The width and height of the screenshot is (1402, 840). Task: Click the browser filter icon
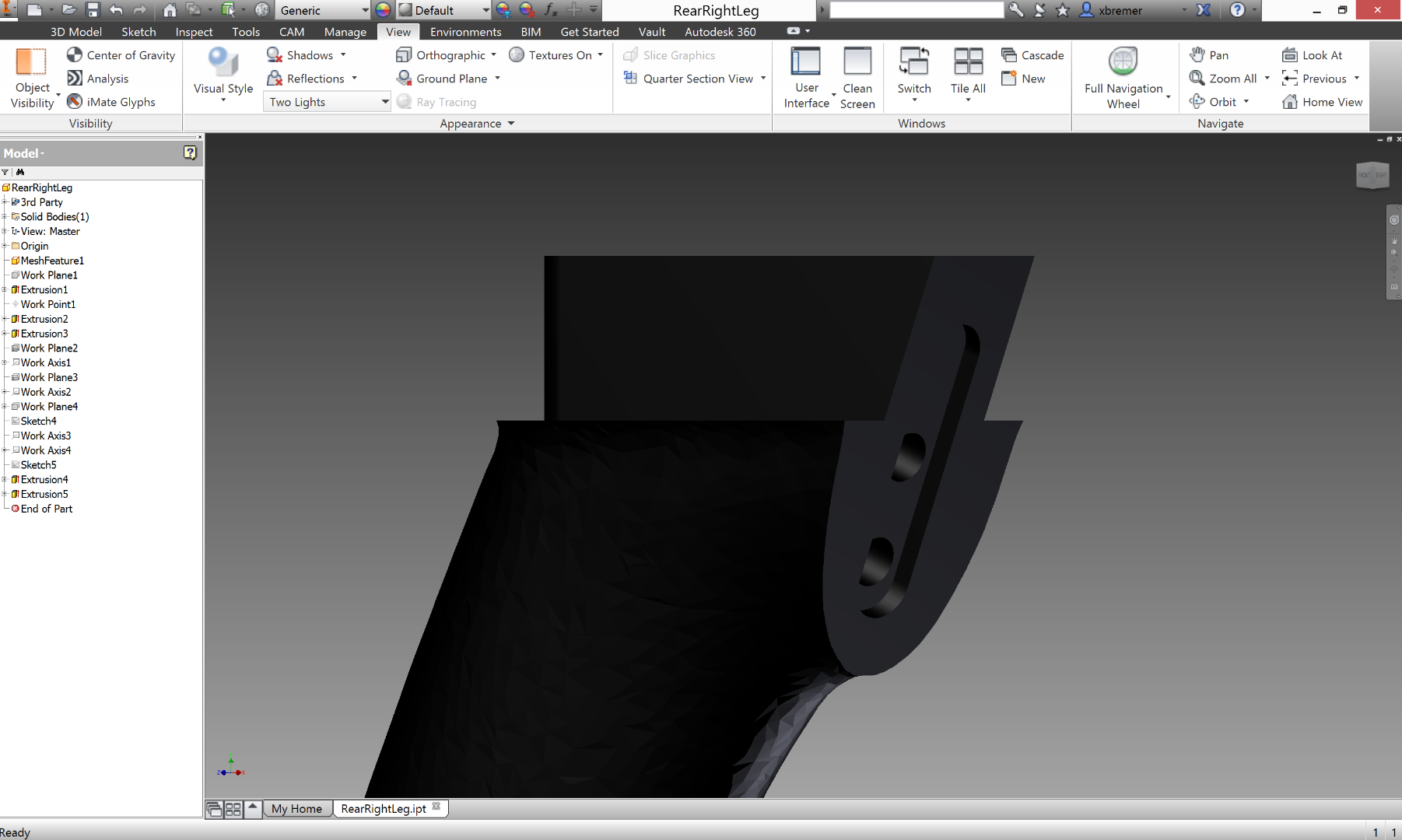5,172
